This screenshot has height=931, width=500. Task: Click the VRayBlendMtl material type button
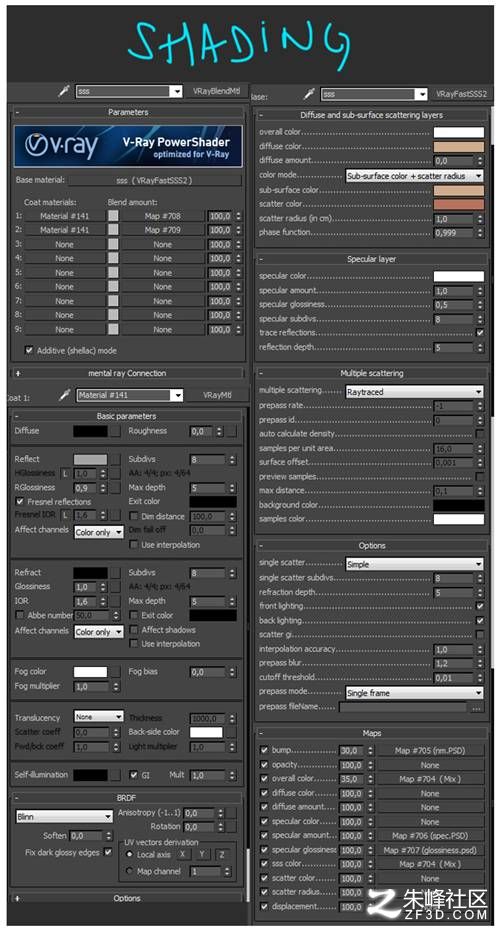point(216,91)
